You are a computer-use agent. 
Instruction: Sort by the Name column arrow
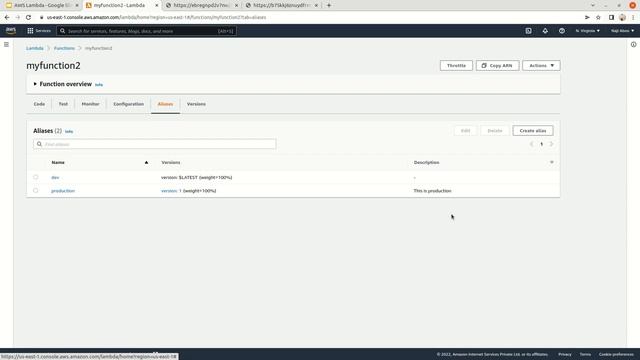pyautogui.click(x=146, y=162)
